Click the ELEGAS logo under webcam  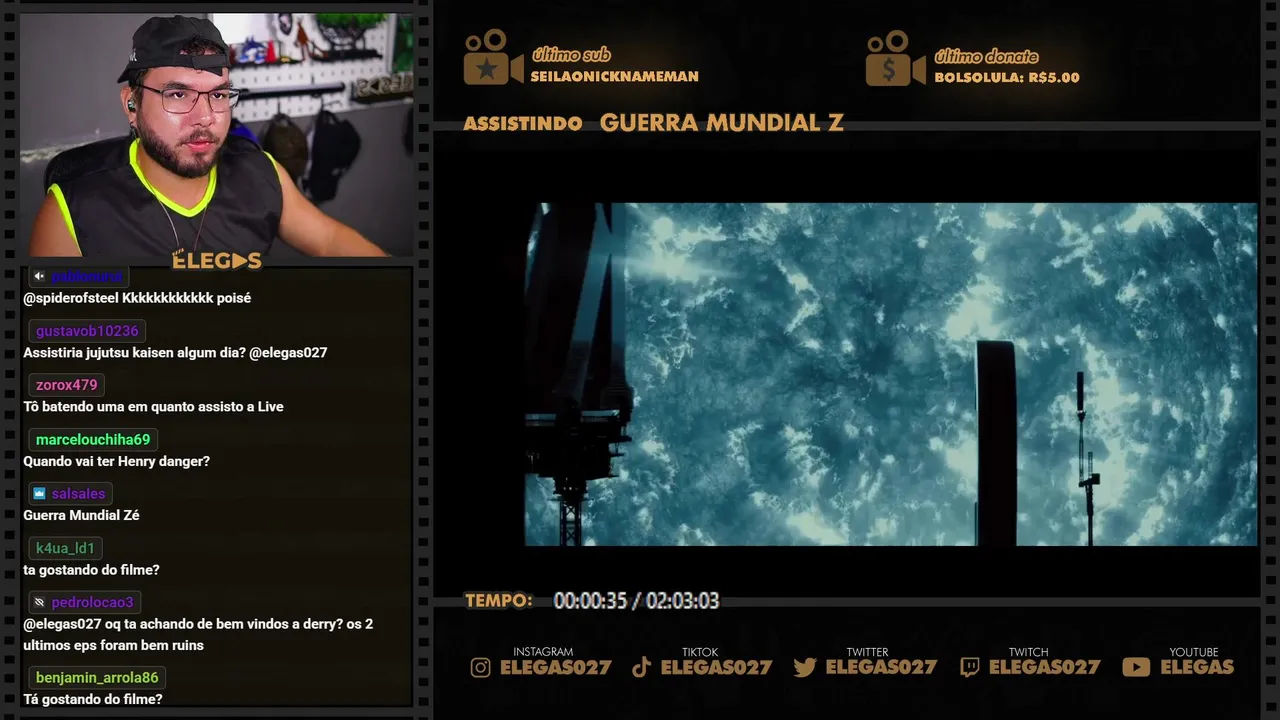tap(217, 261)
